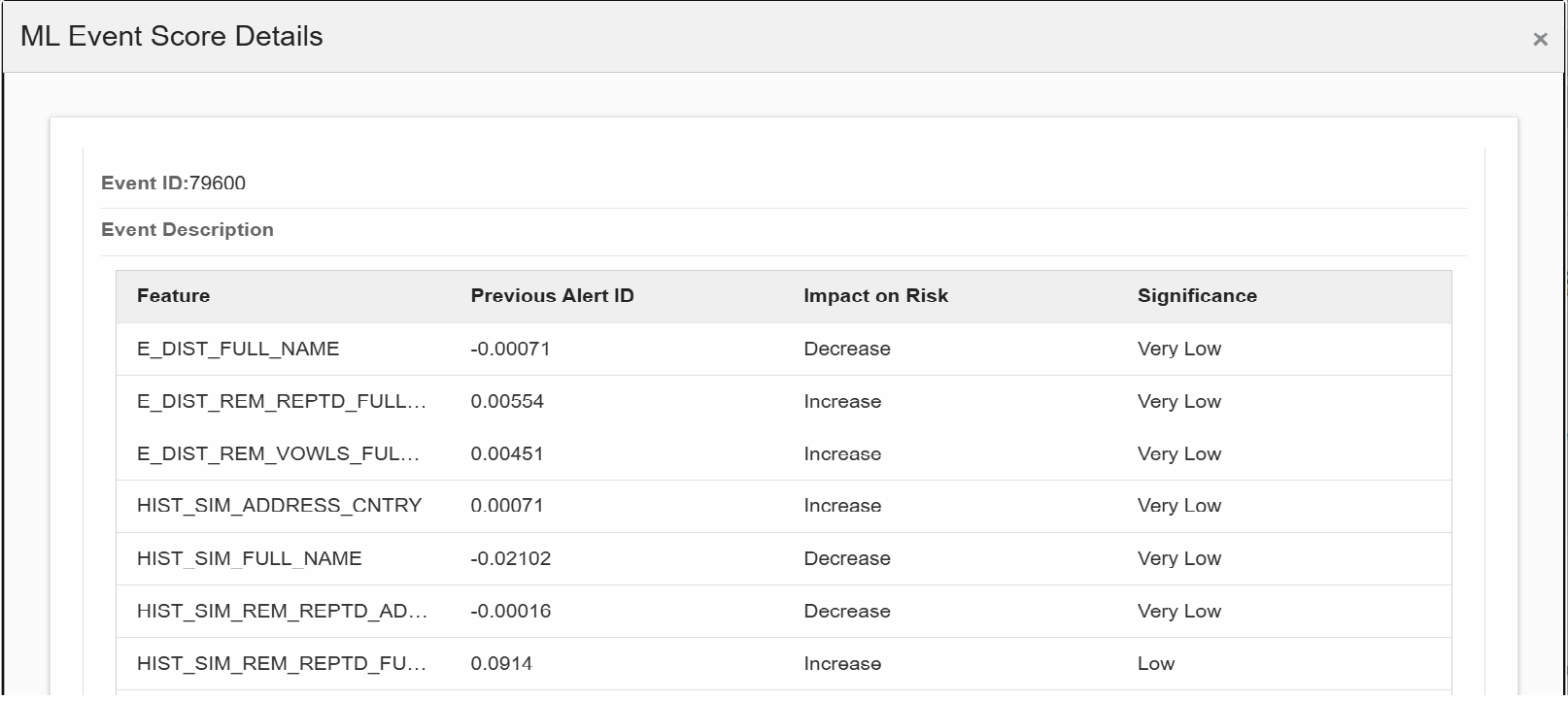Click the value 0.00554

pos(507,402)
